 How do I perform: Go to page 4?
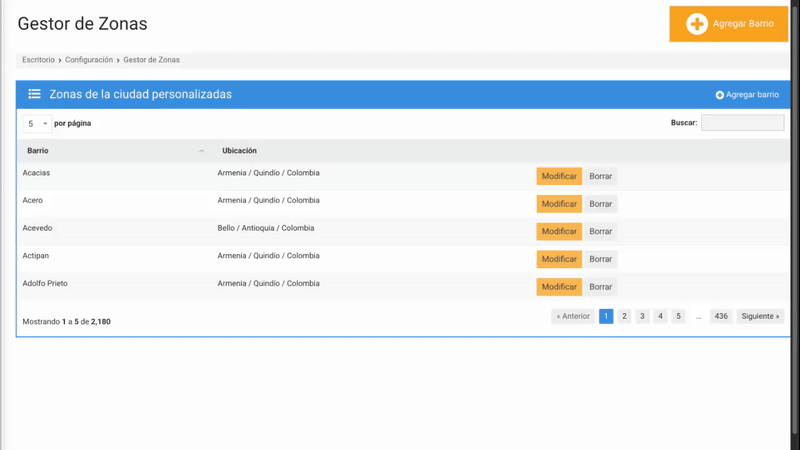pos(660,316)
